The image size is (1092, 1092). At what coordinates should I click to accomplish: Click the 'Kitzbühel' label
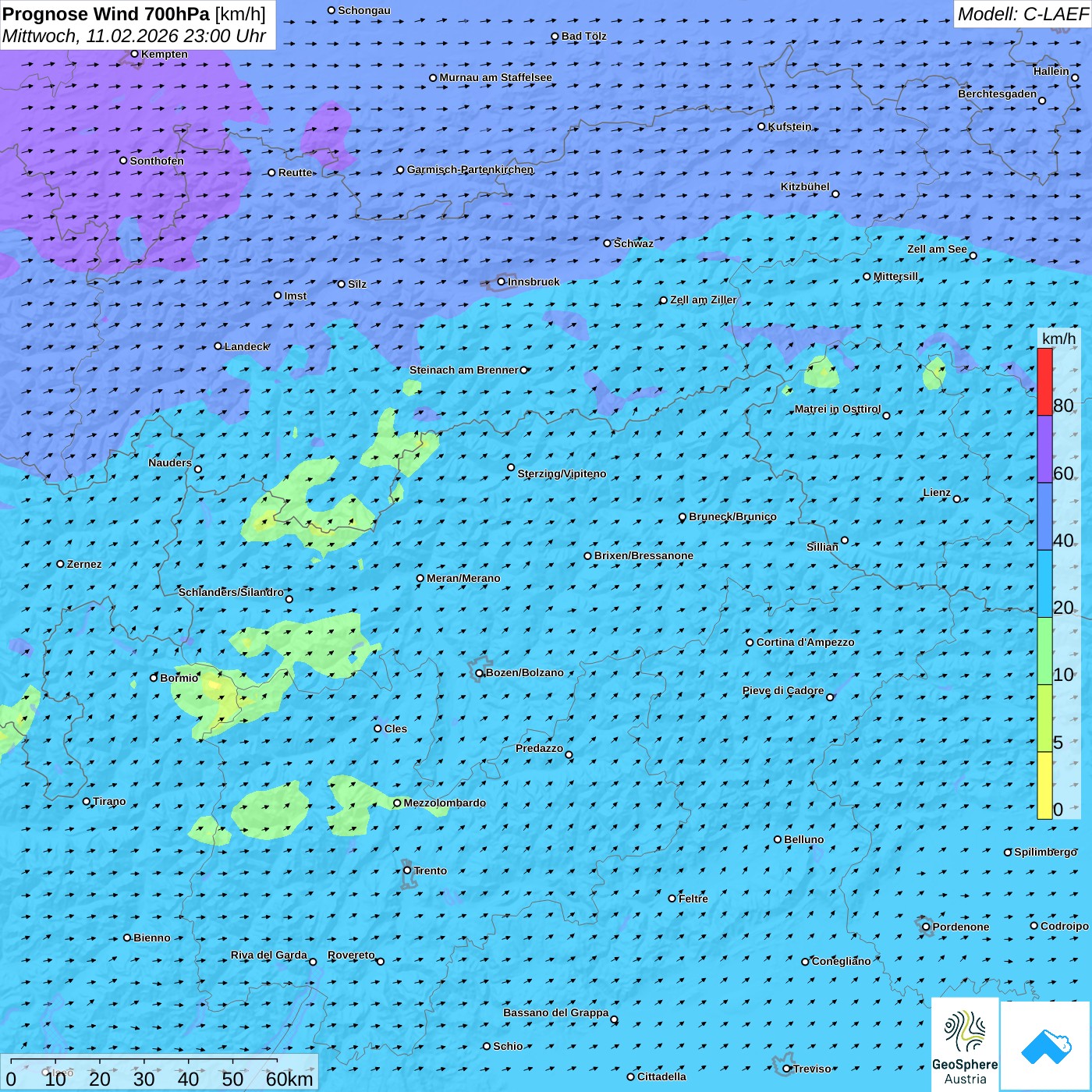coord(805,186)
